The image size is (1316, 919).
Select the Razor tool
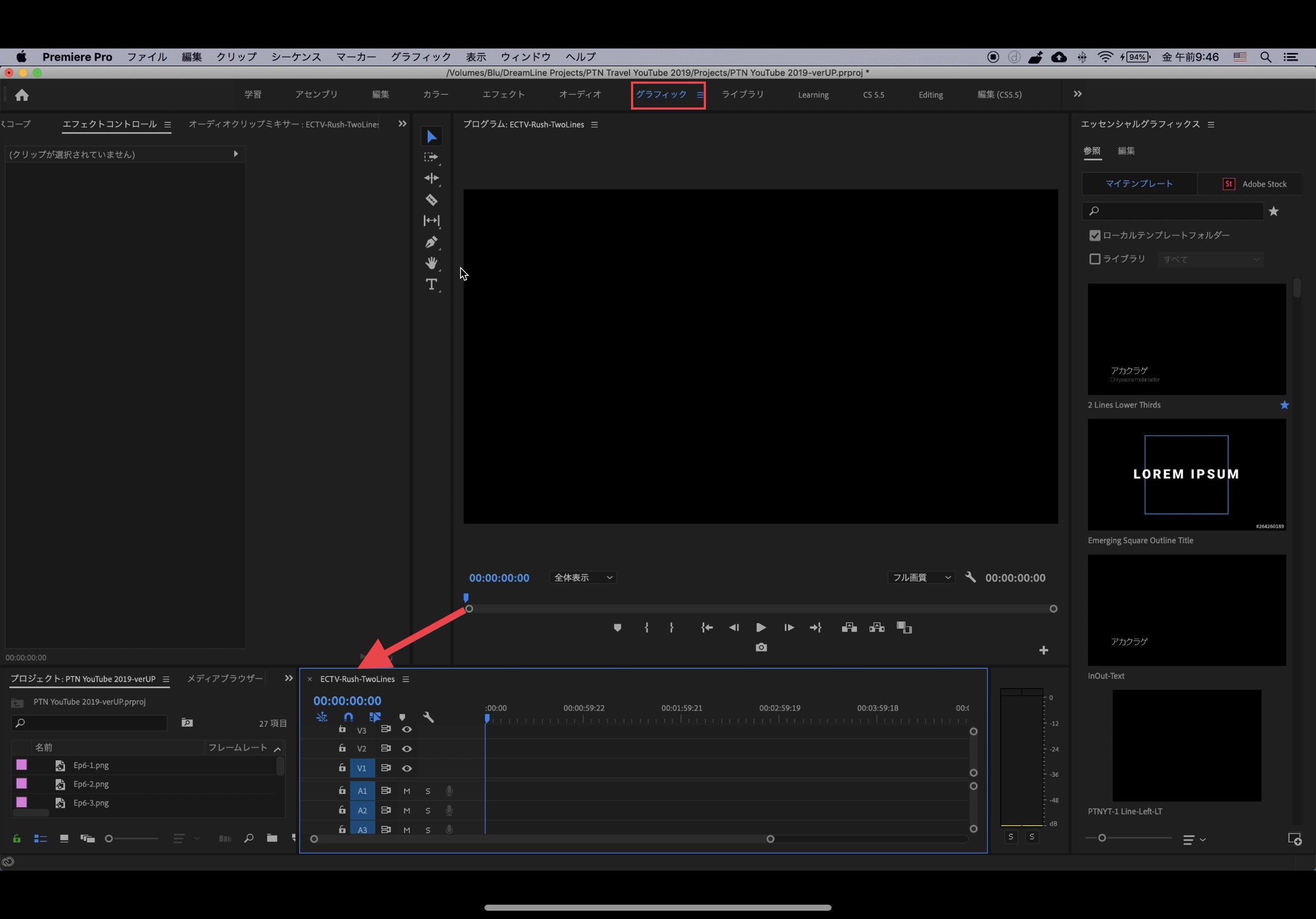click(x=431, y=200)
